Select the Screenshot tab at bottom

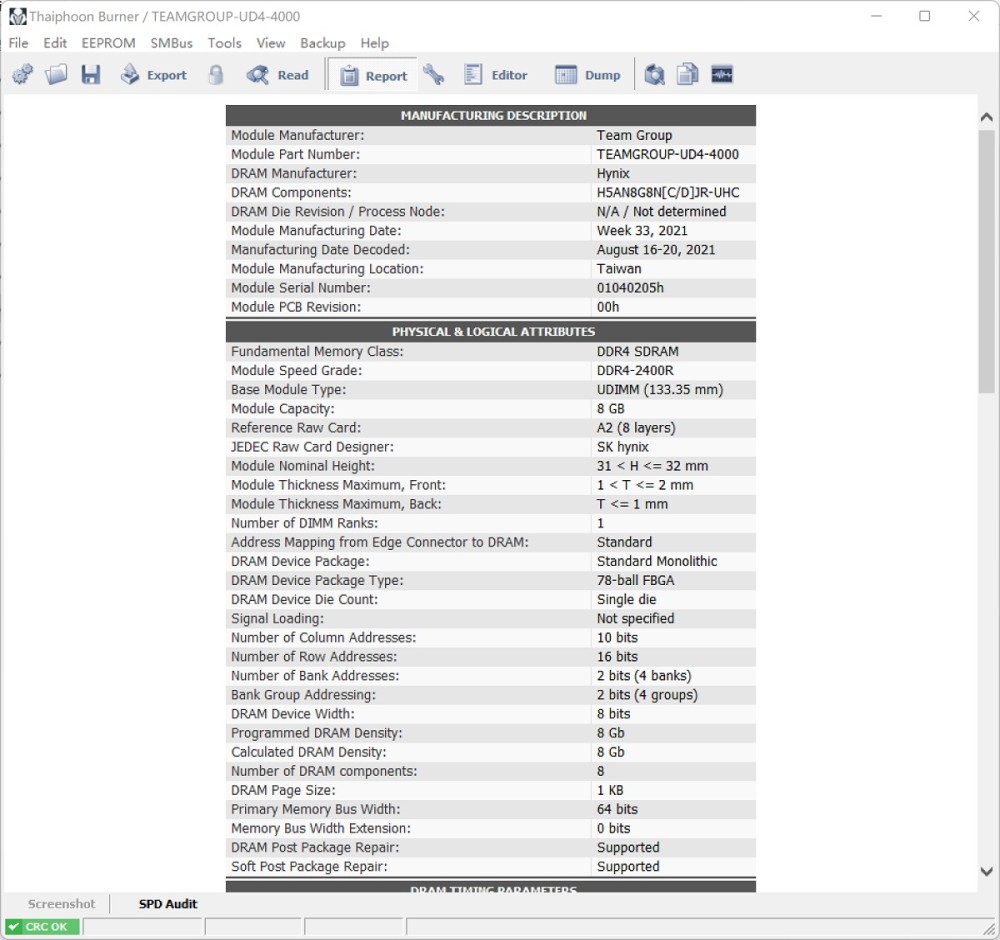[x=61, y=904]
